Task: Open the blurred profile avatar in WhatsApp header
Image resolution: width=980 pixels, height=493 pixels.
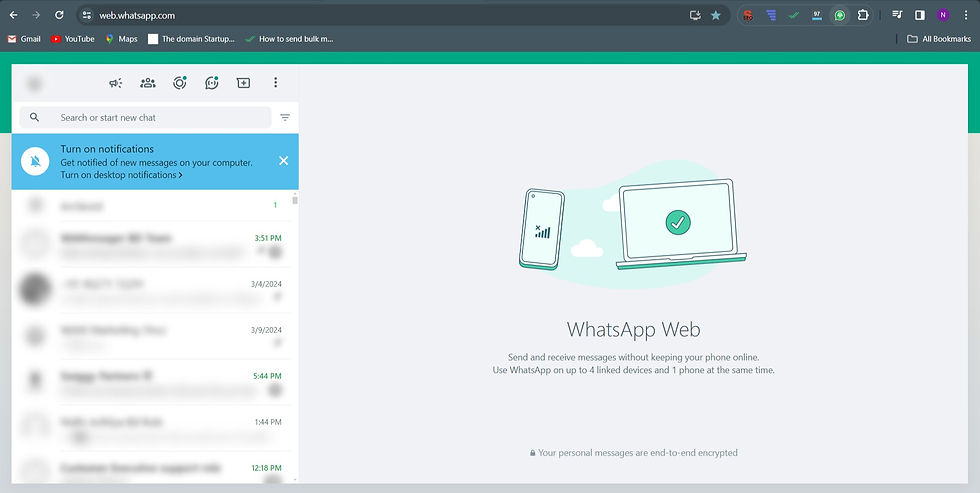Action: point(35,83)
